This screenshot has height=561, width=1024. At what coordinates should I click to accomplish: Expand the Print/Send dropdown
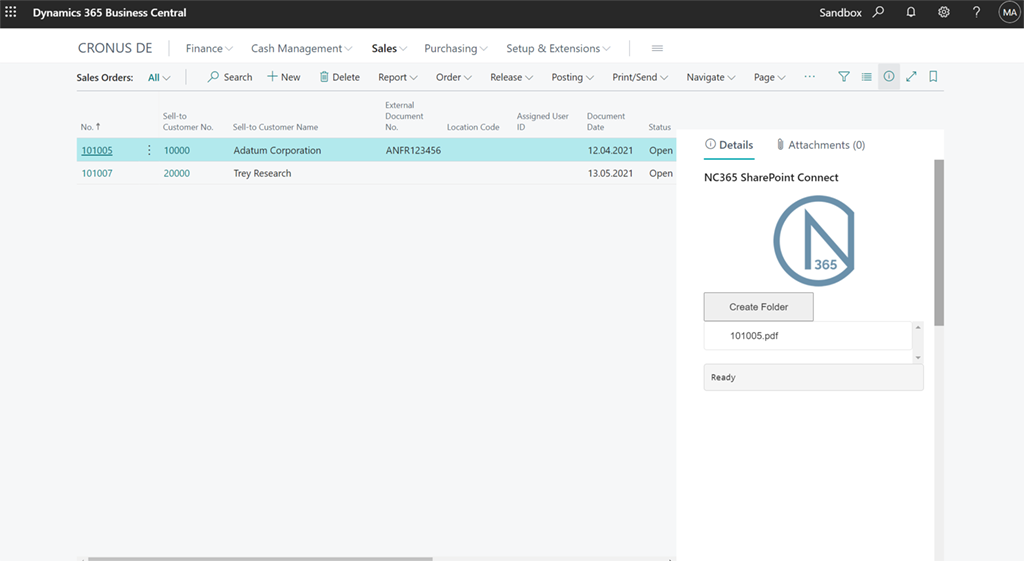pos(640,77)
